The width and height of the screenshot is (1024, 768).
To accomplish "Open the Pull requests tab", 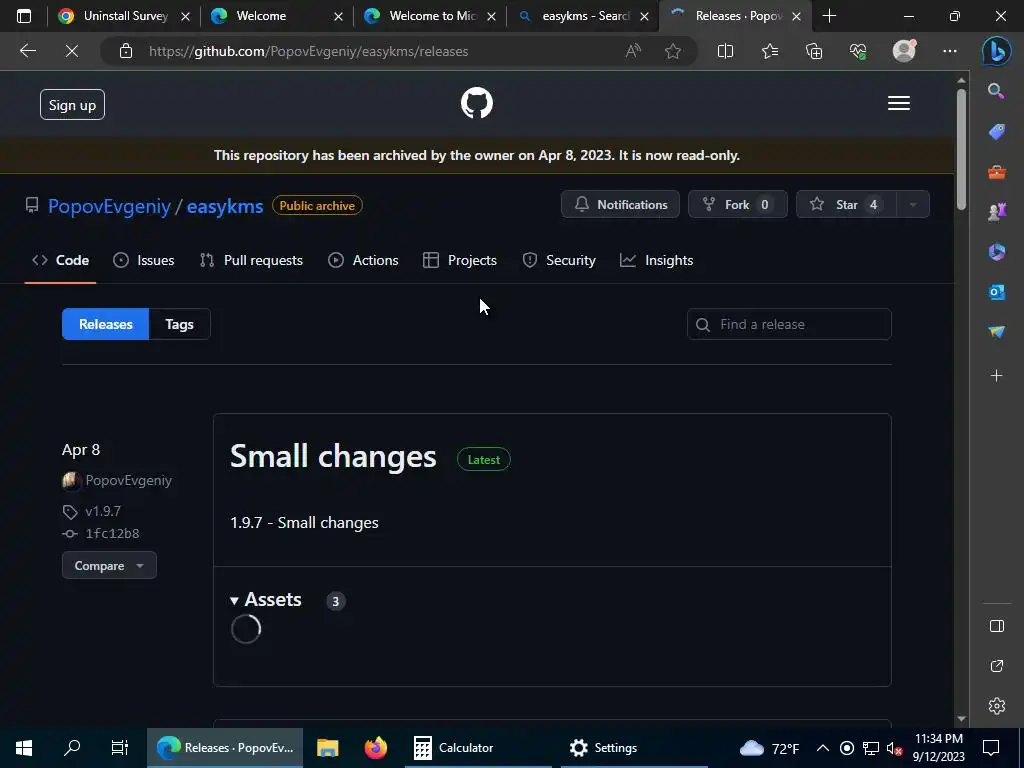I will [251, 260].
